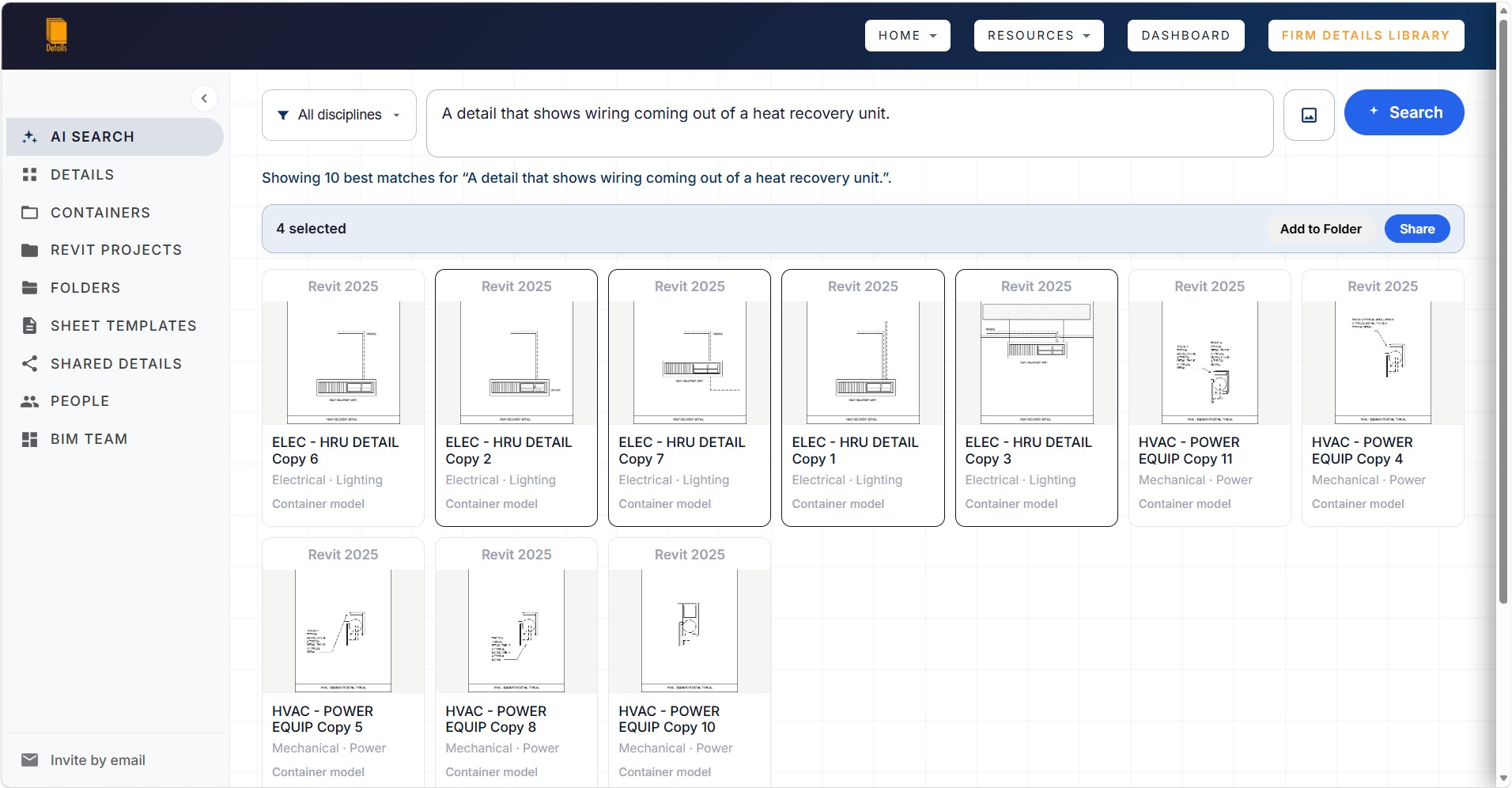Click the Revit Projects folder icon
The height and width of the screenshot is (788, 1512).
[x=30, y=250]
